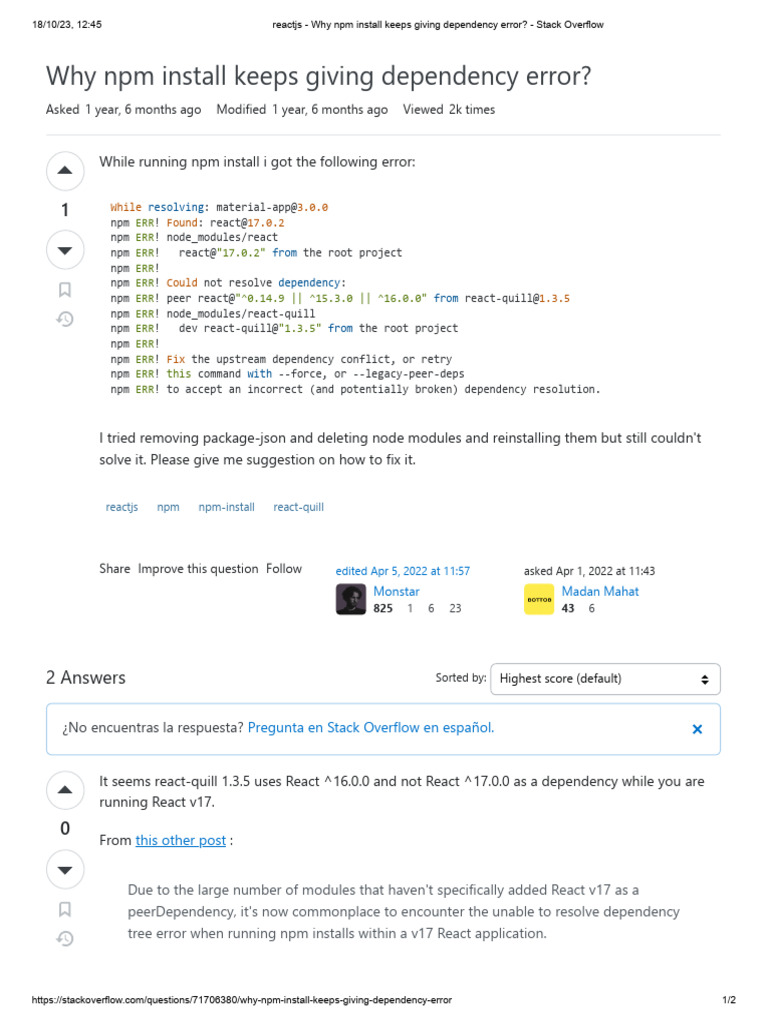Screen dimensions: 768x1024
Task: Click the reactjs tag
Action: click(x=122, y=507)
